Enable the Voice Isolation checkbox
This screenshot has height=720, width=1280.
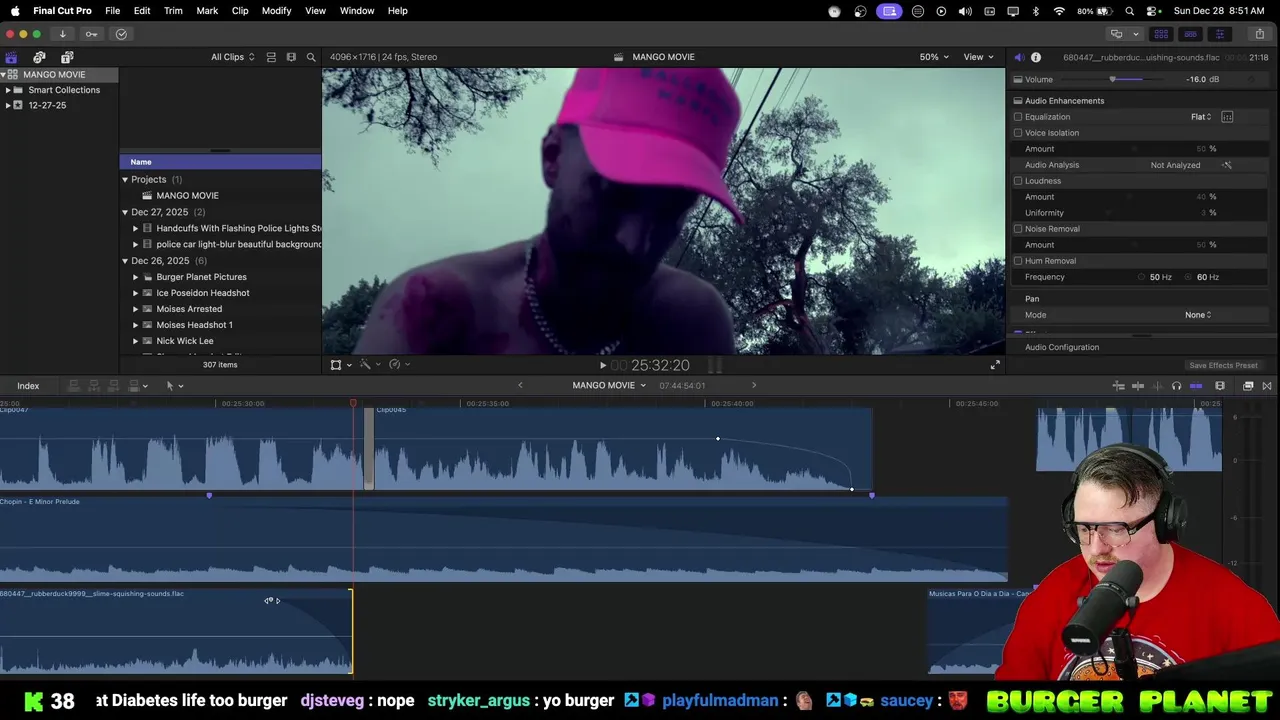tap(1018, 133)
